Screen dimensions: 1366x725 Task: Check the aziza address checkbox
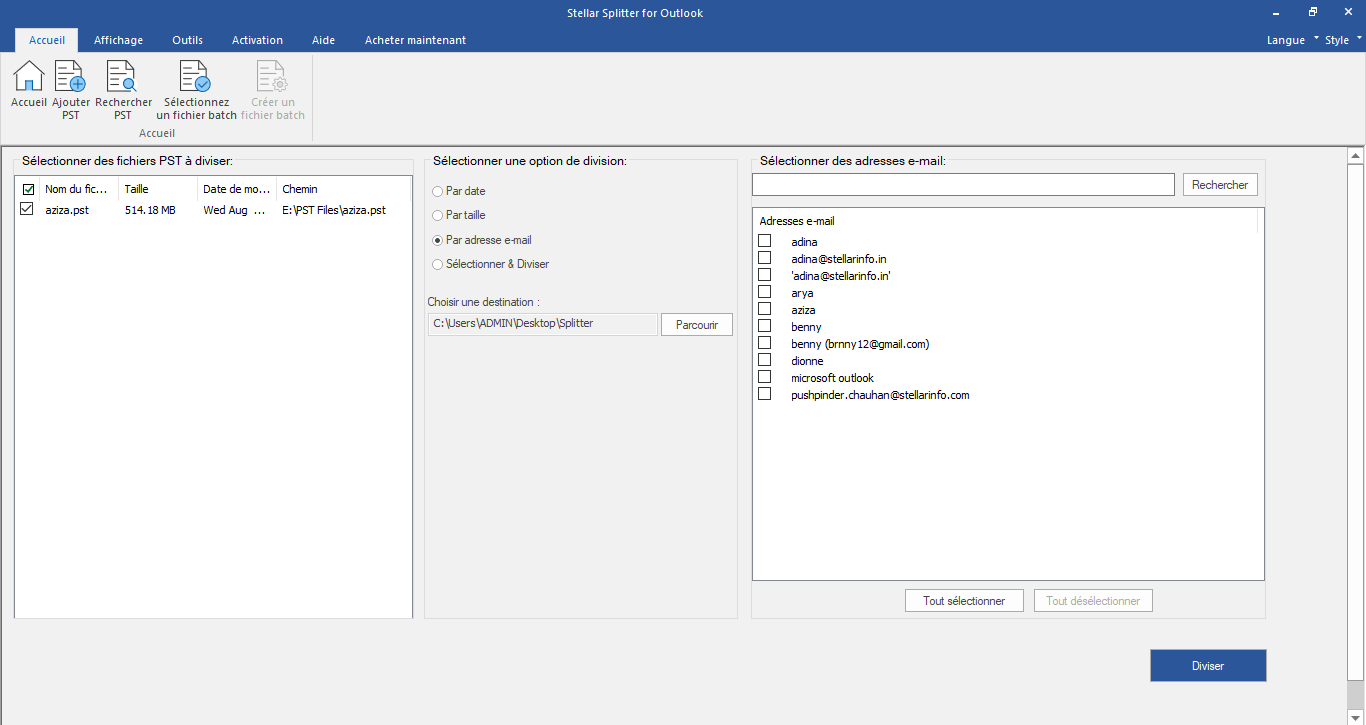pyautogui.click(x=765, y=309)
